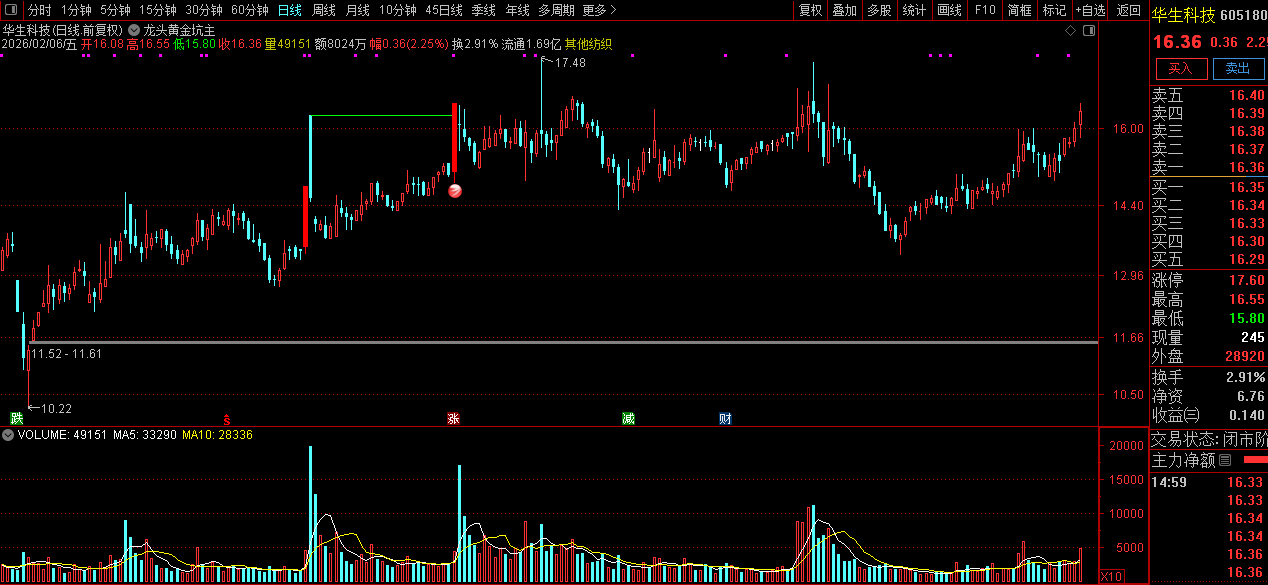Select the 年线 yearly tab
Viewport: 1268px width, 585px height.
(517, 10)
